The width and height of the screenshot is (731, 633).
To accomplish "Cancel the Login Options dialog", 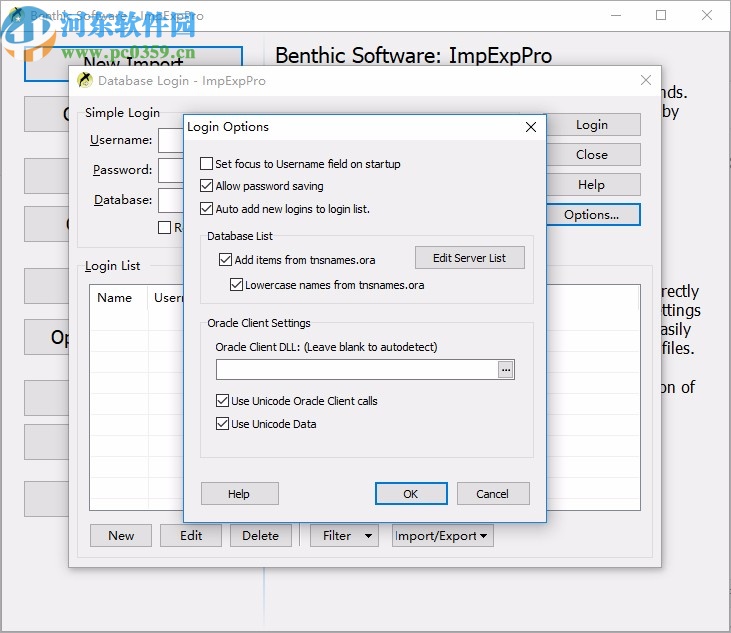I will (493, 494).
